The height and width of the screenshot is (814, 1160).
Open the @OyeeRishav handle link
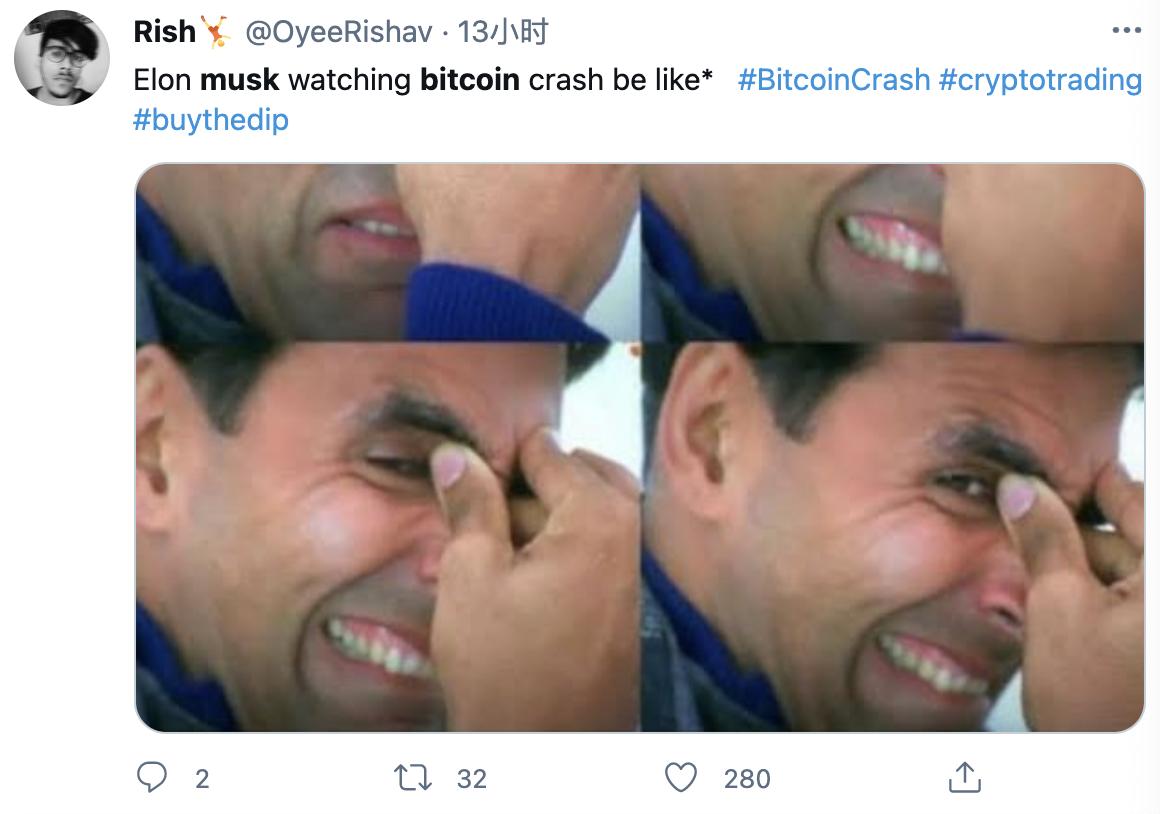[x=339, y=32]
